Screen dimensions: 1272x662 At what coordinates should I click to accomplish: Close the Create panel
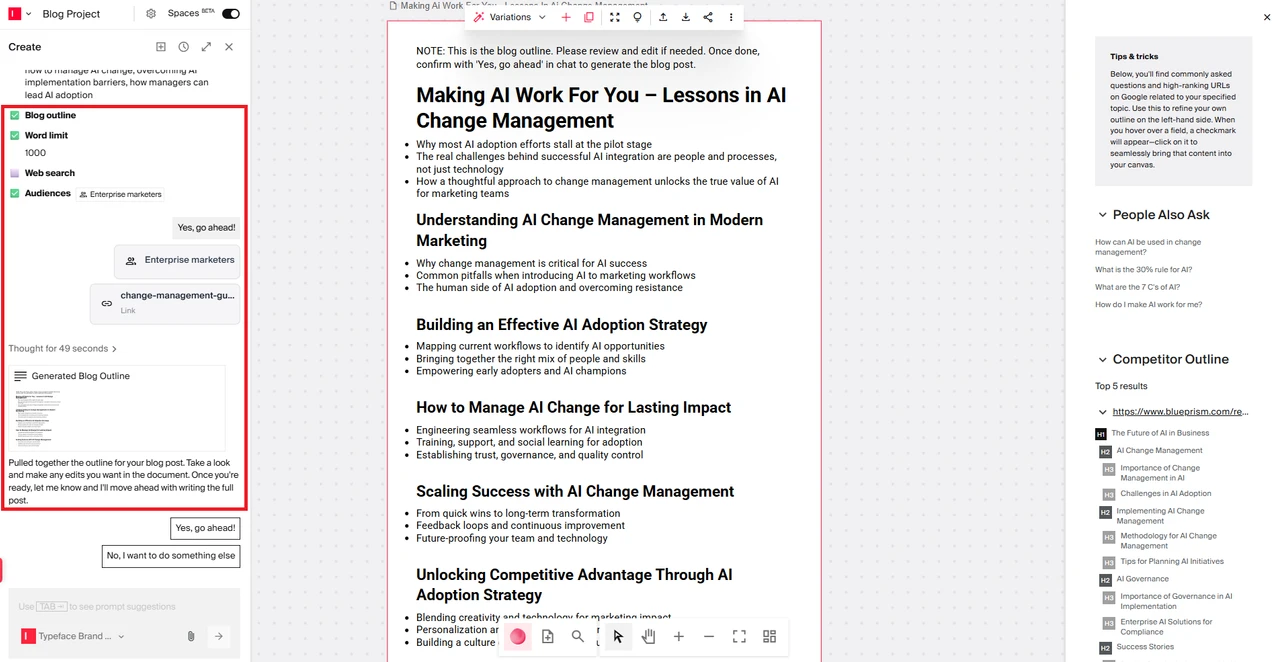tap(229, 47)
